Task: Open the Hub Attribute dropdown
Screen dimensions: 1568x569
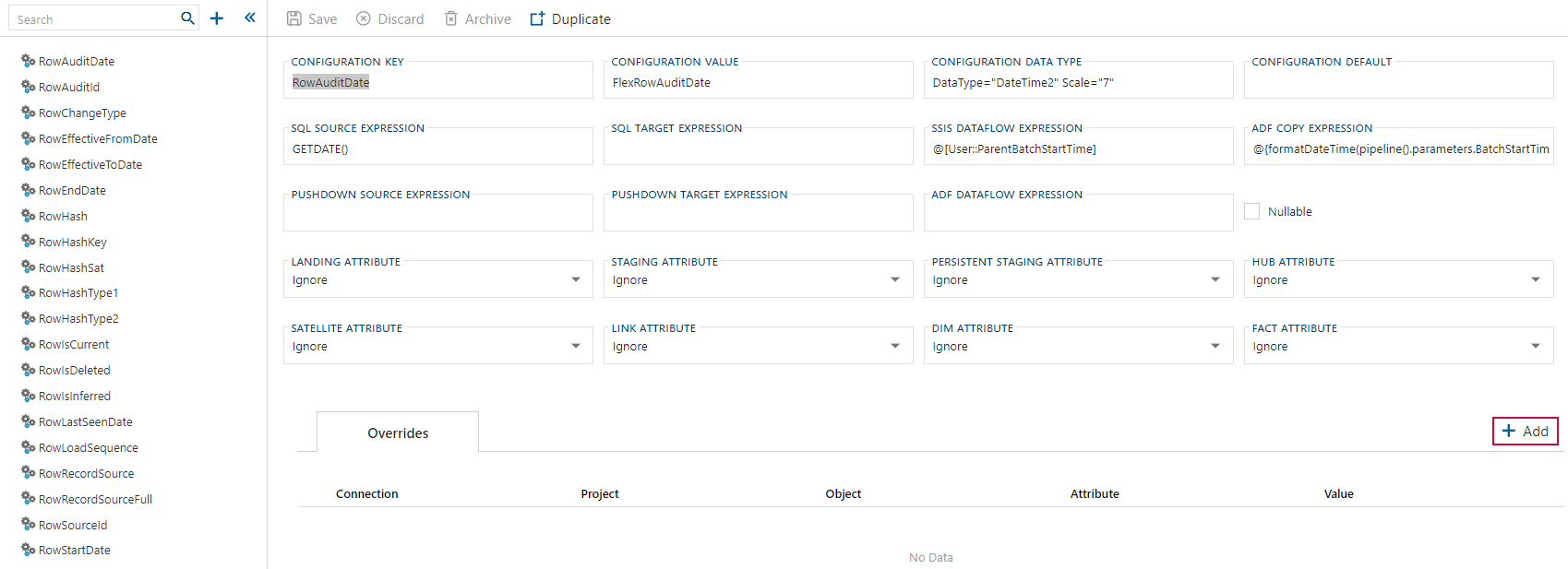Action: coord(1398,279)
